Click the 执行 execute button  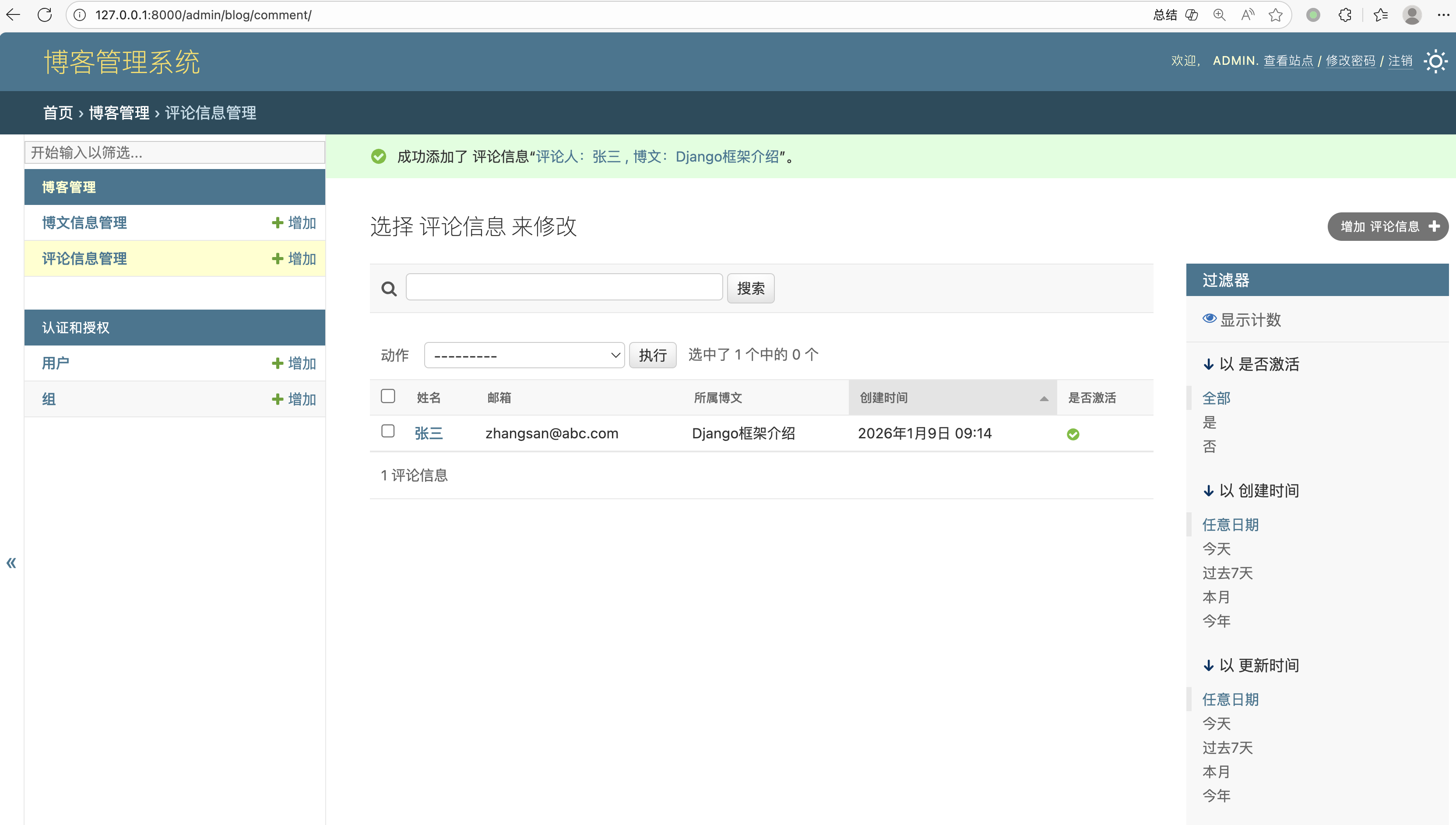[652, 355]
